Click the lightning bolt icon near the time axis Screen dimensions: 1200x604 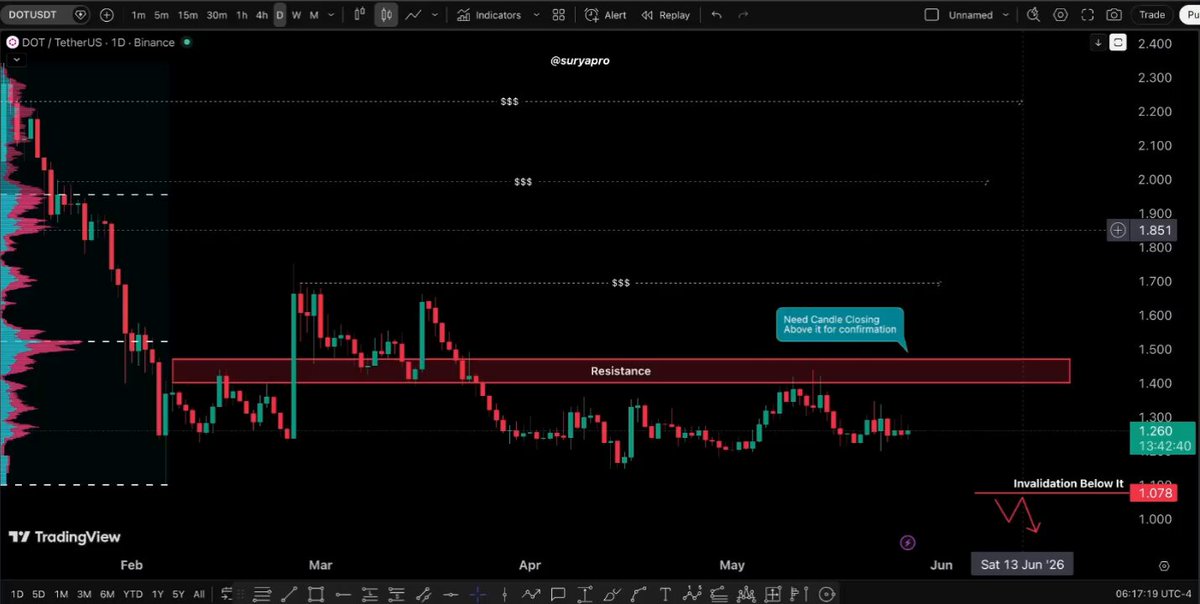[x=907, y=543]
